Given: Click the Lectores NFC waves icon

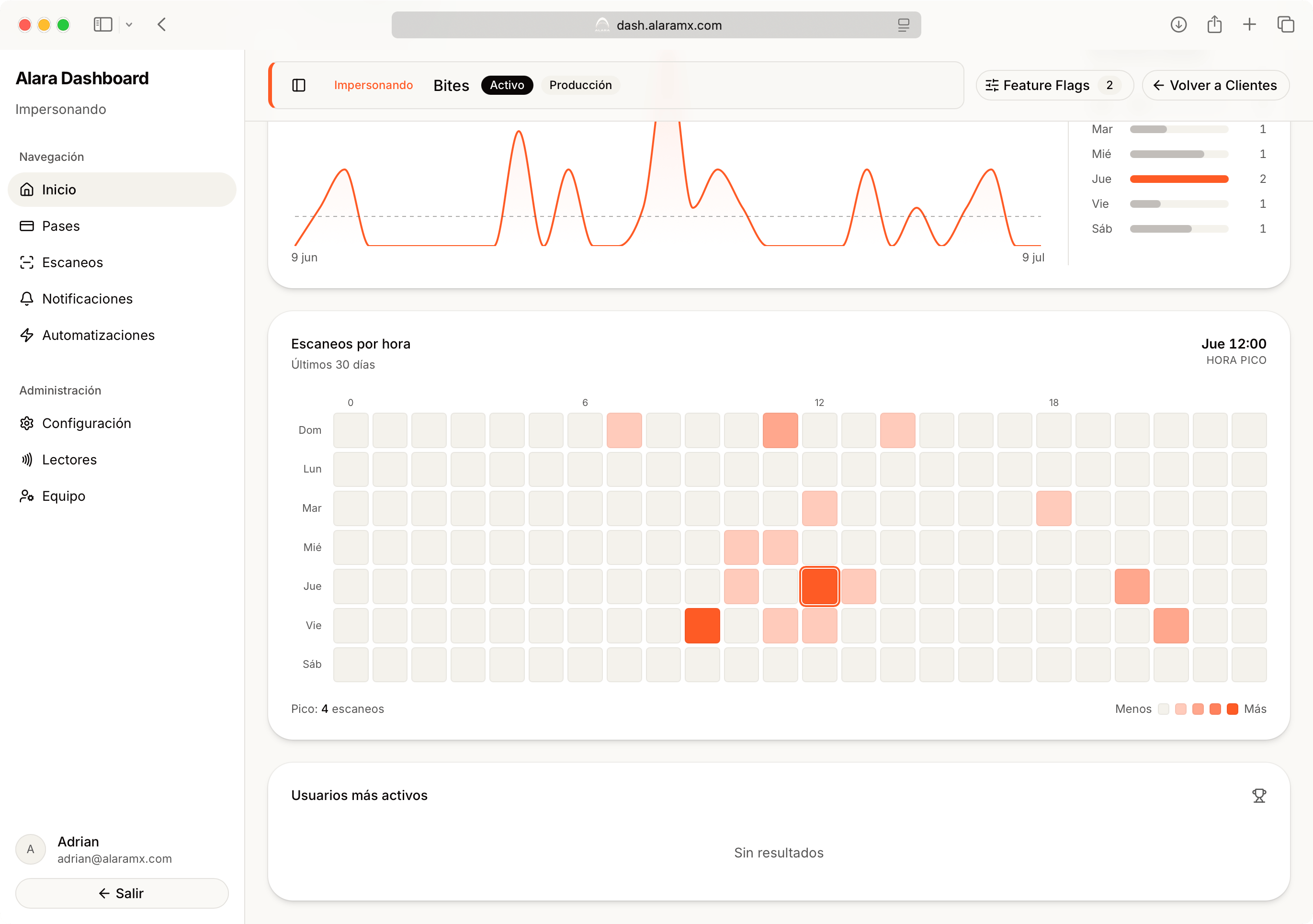Looking at the screenshot, I should pyautogui.click(x=27, y=460).
